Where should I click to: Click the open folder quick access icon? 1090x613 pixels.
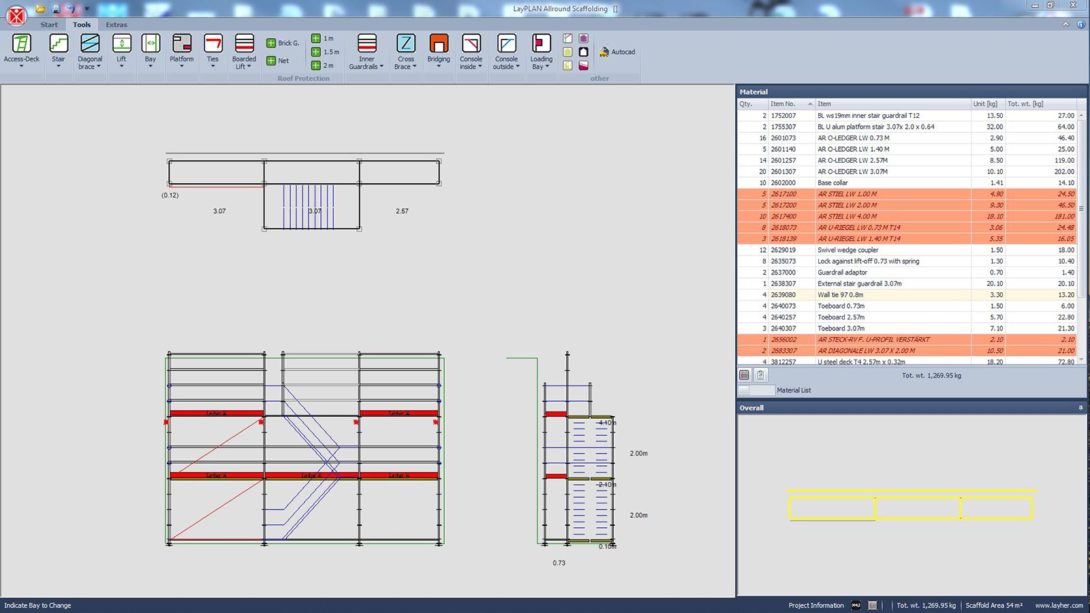(40, 9)
